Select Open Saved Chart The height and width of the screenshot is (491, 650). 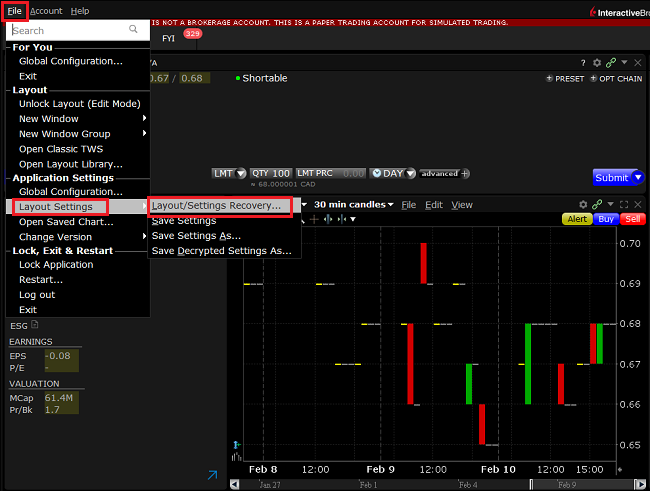point(66,222)
